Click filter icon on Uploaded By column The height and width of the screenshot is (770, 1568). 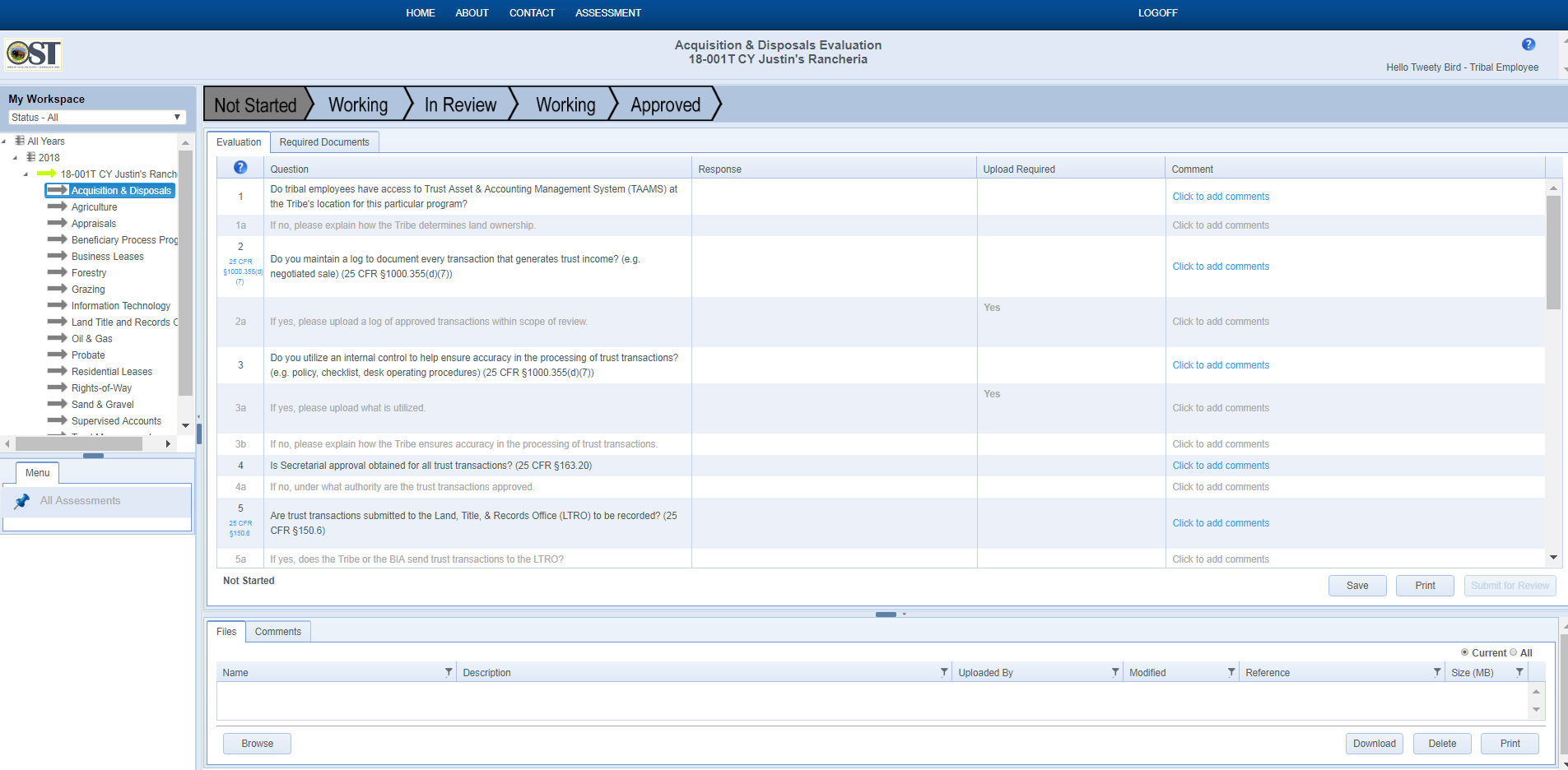pos(1115,672)
